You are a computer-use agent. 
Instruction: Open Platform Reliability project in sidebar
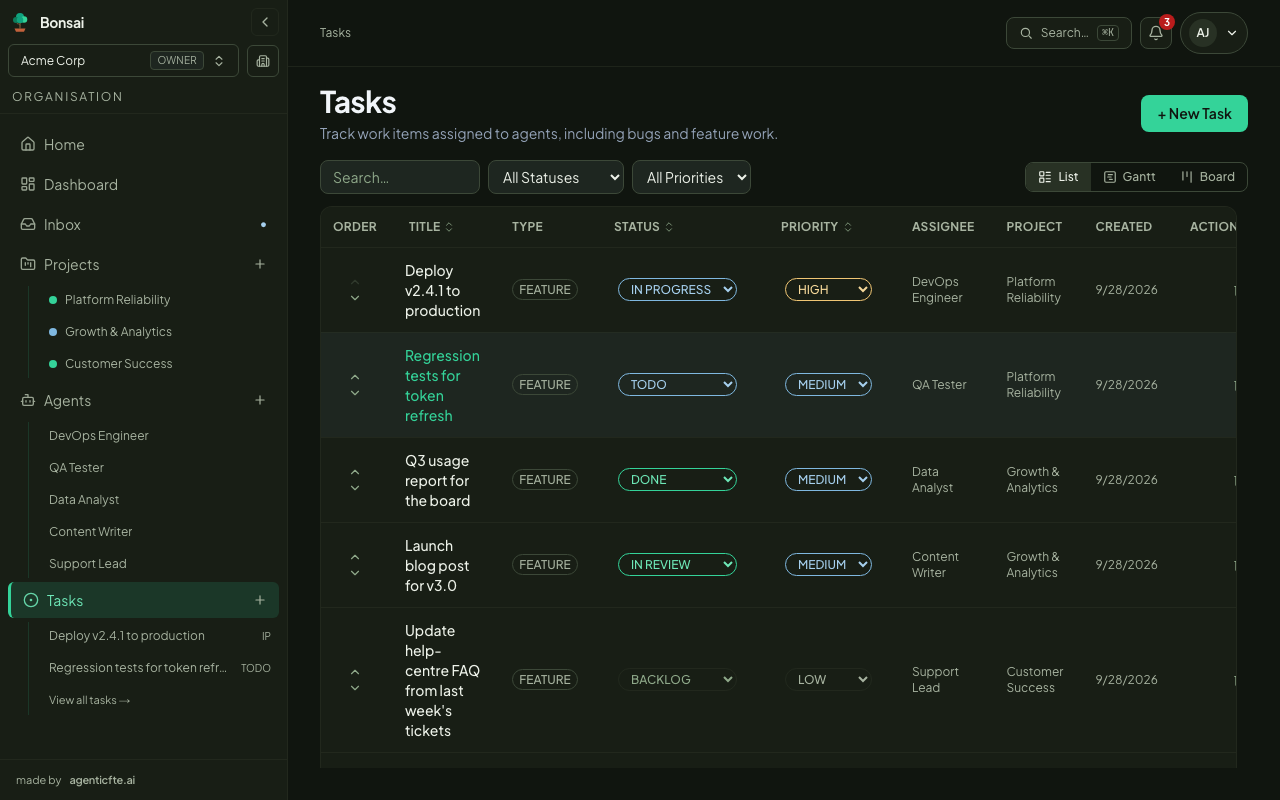tap(117, 300)
